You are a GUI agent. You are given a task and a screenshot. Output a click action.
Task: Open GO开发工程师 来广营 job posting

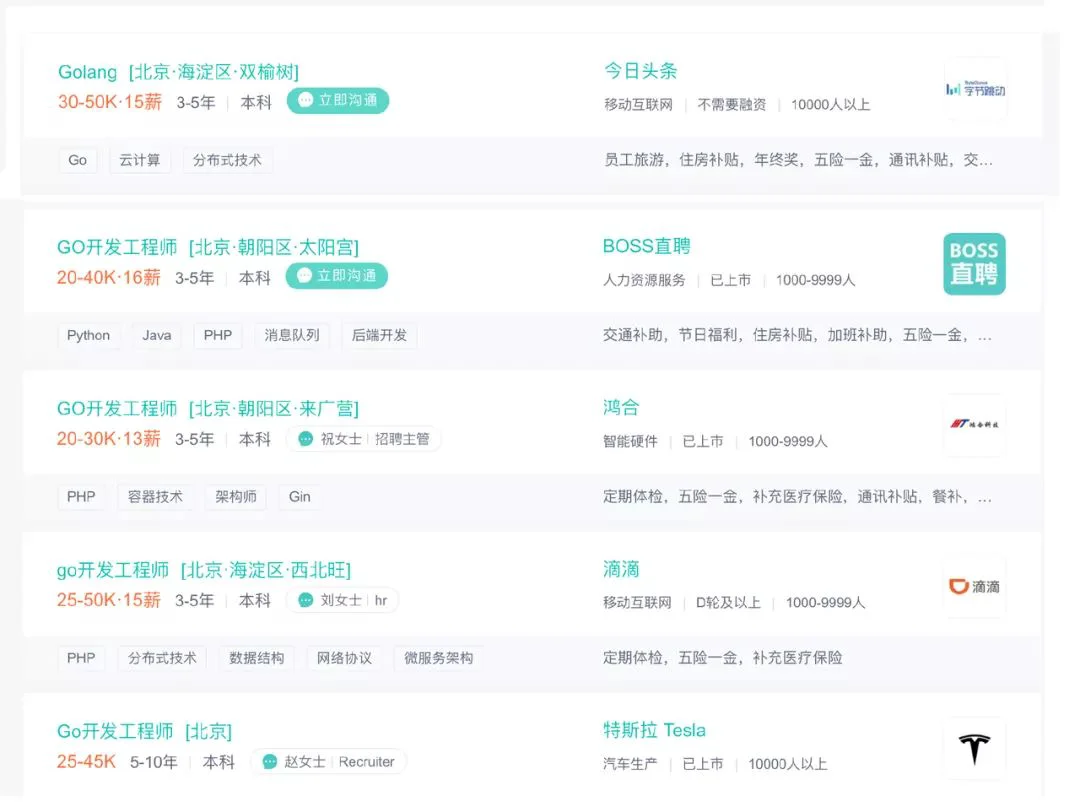coord(207,408)
